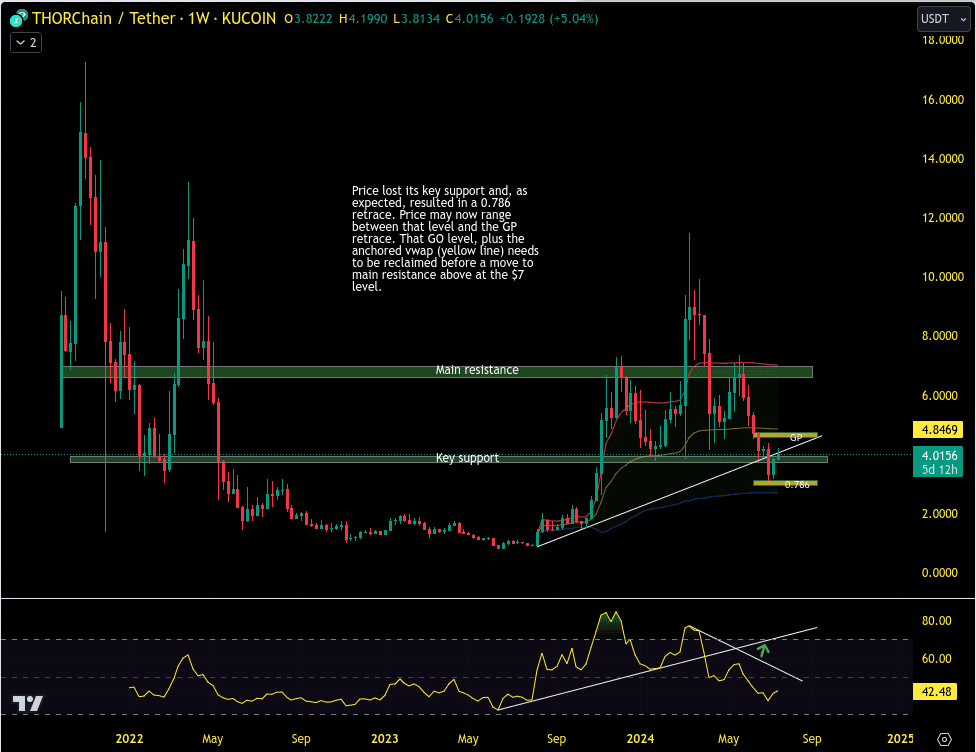This screenshot has height=752, width=976.
Task: Select the 42.48 RSI value label
Action: point(936,692)
